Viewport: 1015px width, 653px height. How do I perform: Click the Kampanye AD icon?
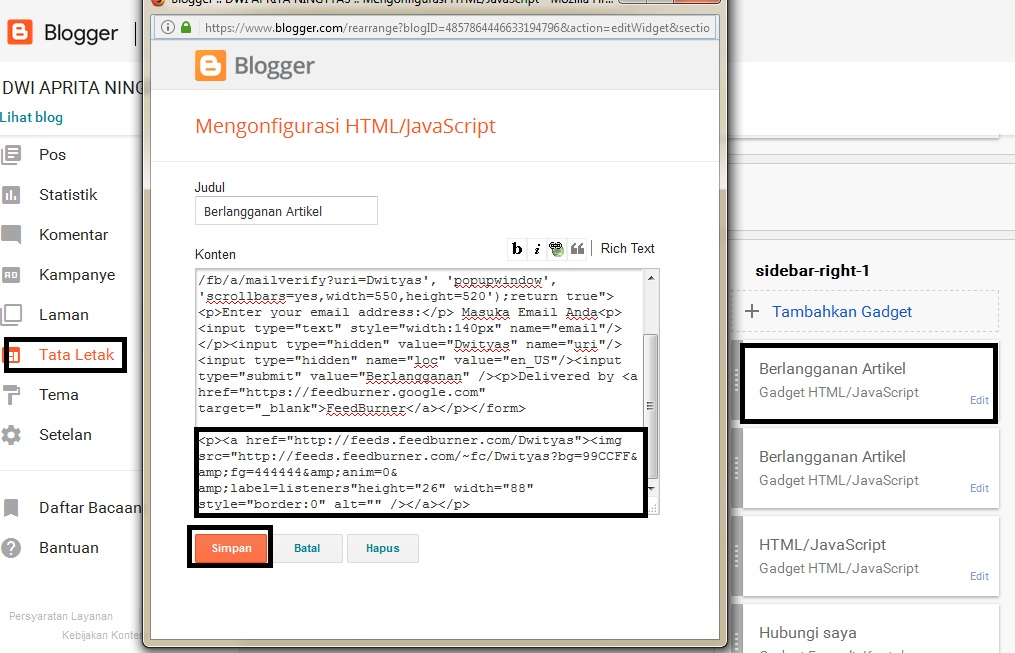click(x=11, y=274)
